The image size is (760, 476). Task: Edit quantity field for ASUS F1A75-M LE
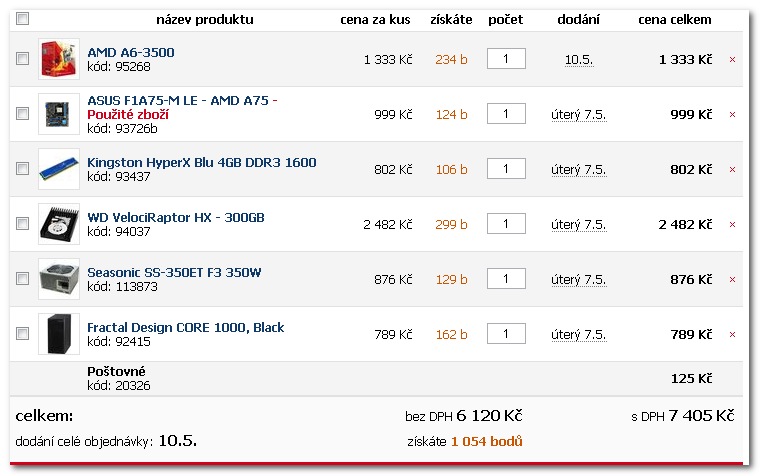[x=506, y=113]
